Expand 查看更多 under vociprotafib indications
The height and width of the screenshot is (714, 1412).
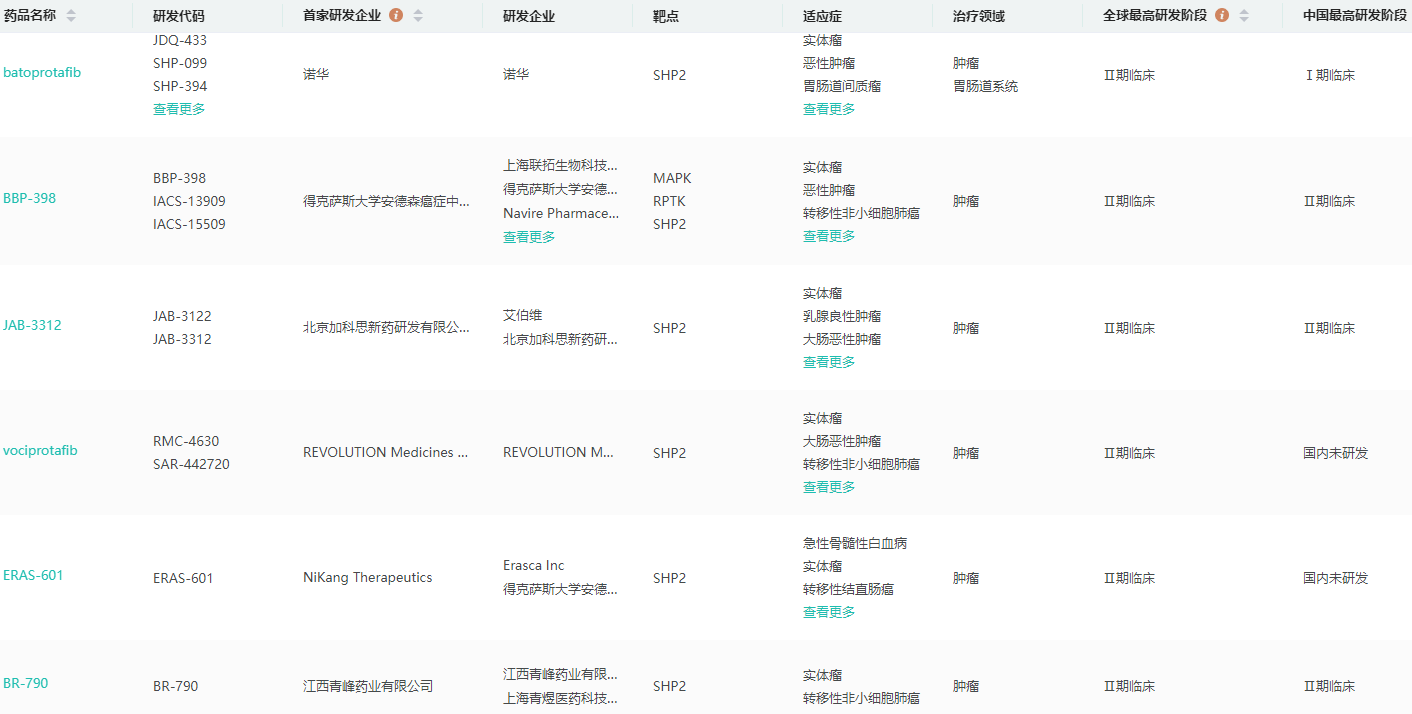coord(829,487)
